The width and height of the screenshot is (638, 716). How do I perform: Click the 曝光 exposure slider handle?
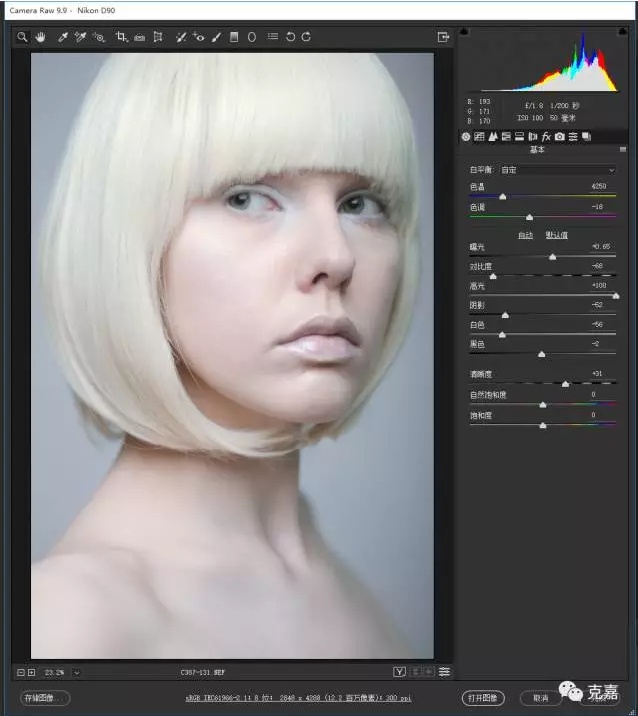click(552, 257)
